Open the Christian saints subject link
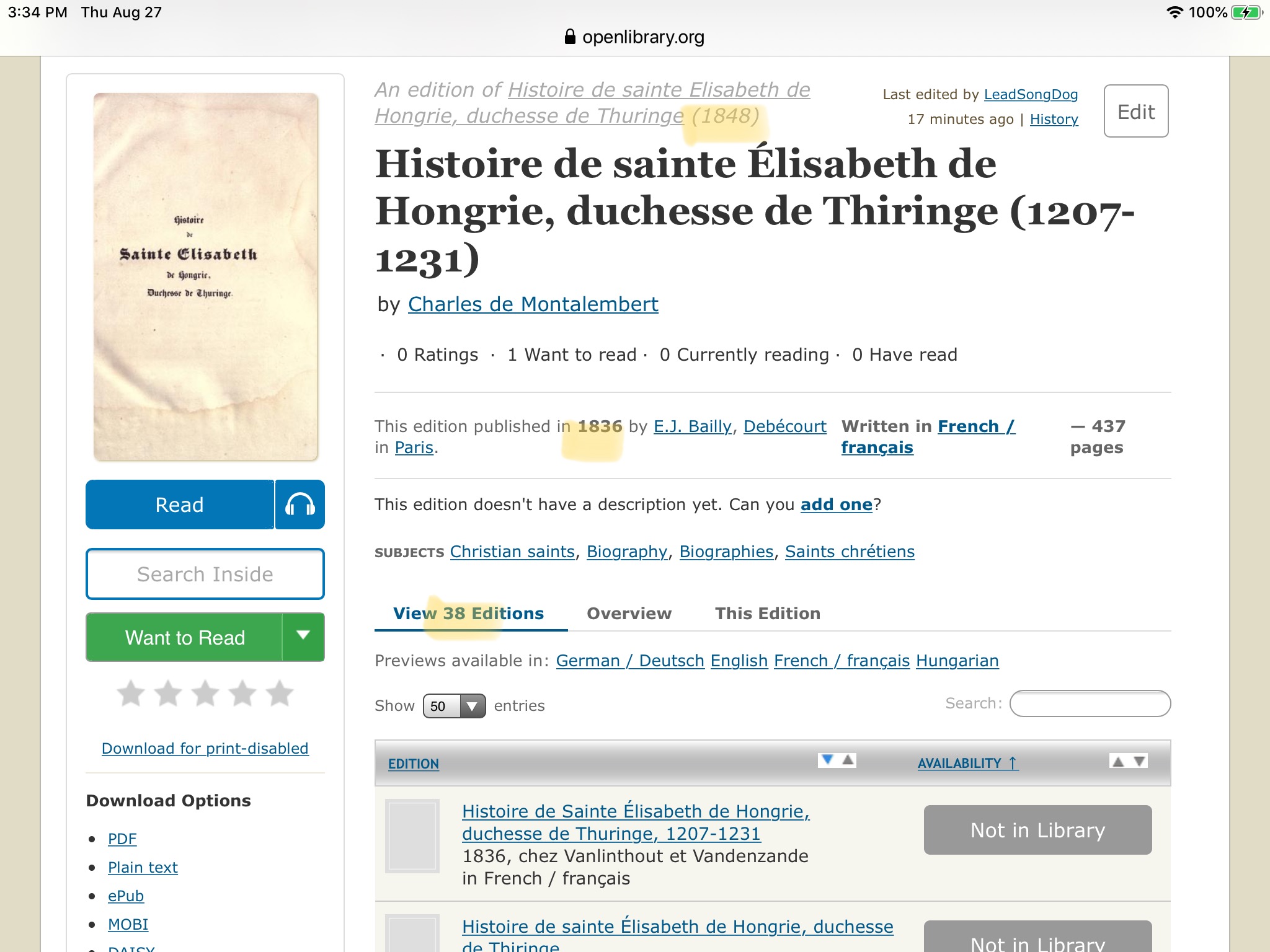 [512, 552]
